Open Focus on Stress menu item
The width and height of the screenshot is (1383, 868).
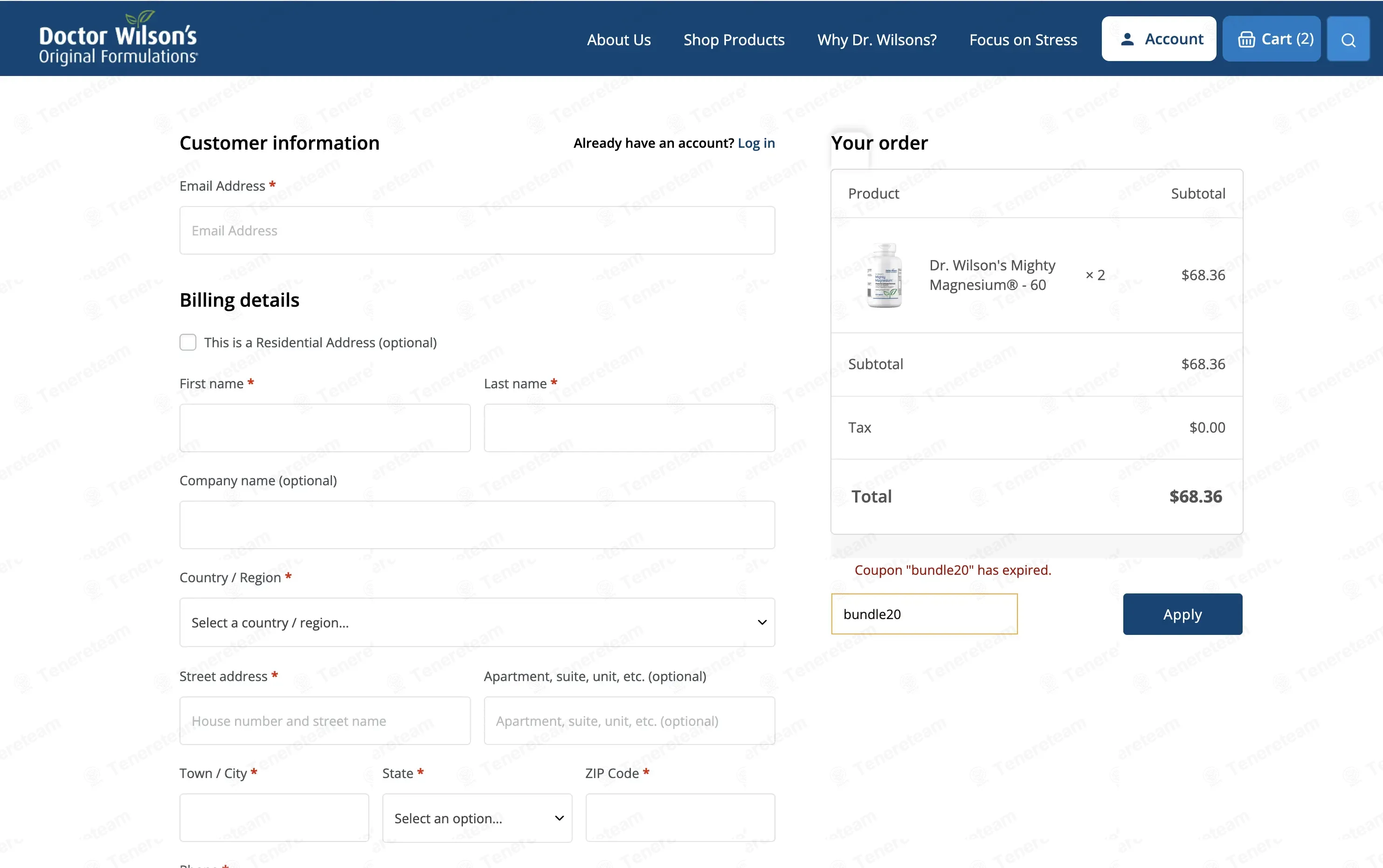pos(1023,40)
